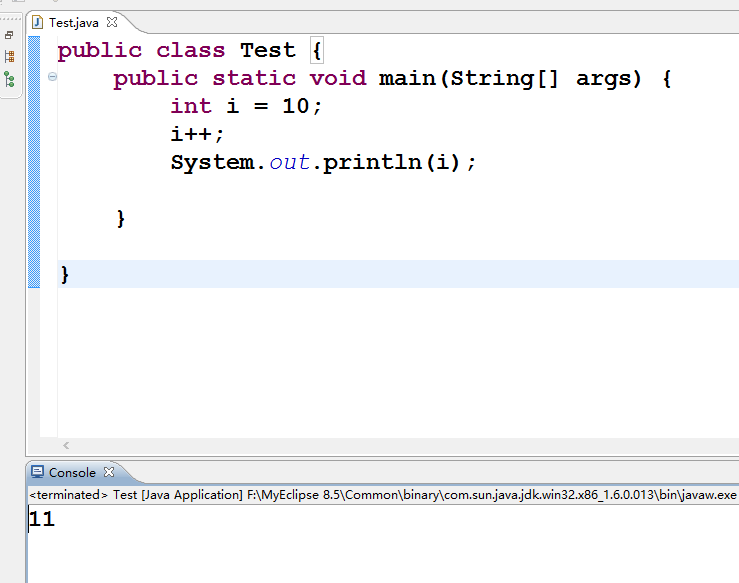Place cursor on 'public class Test {' line
The height and width of the screenshot is (583, 739).
[190, 50]
